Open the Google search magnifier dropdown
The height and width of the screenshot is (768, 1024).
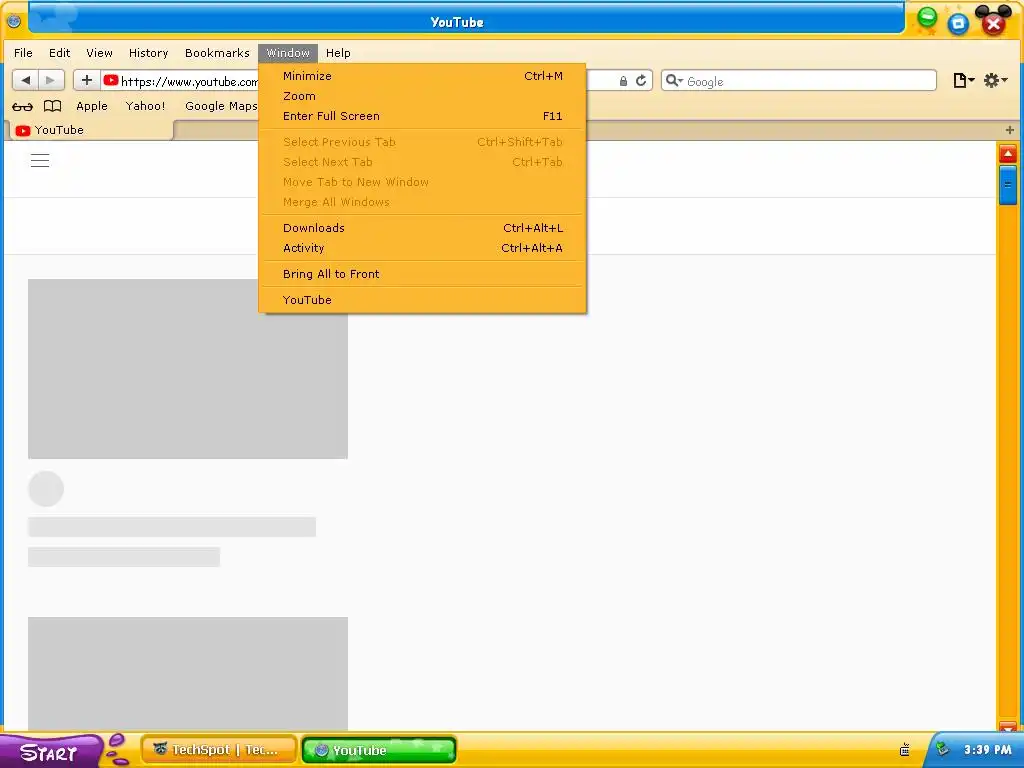(673, 80)
